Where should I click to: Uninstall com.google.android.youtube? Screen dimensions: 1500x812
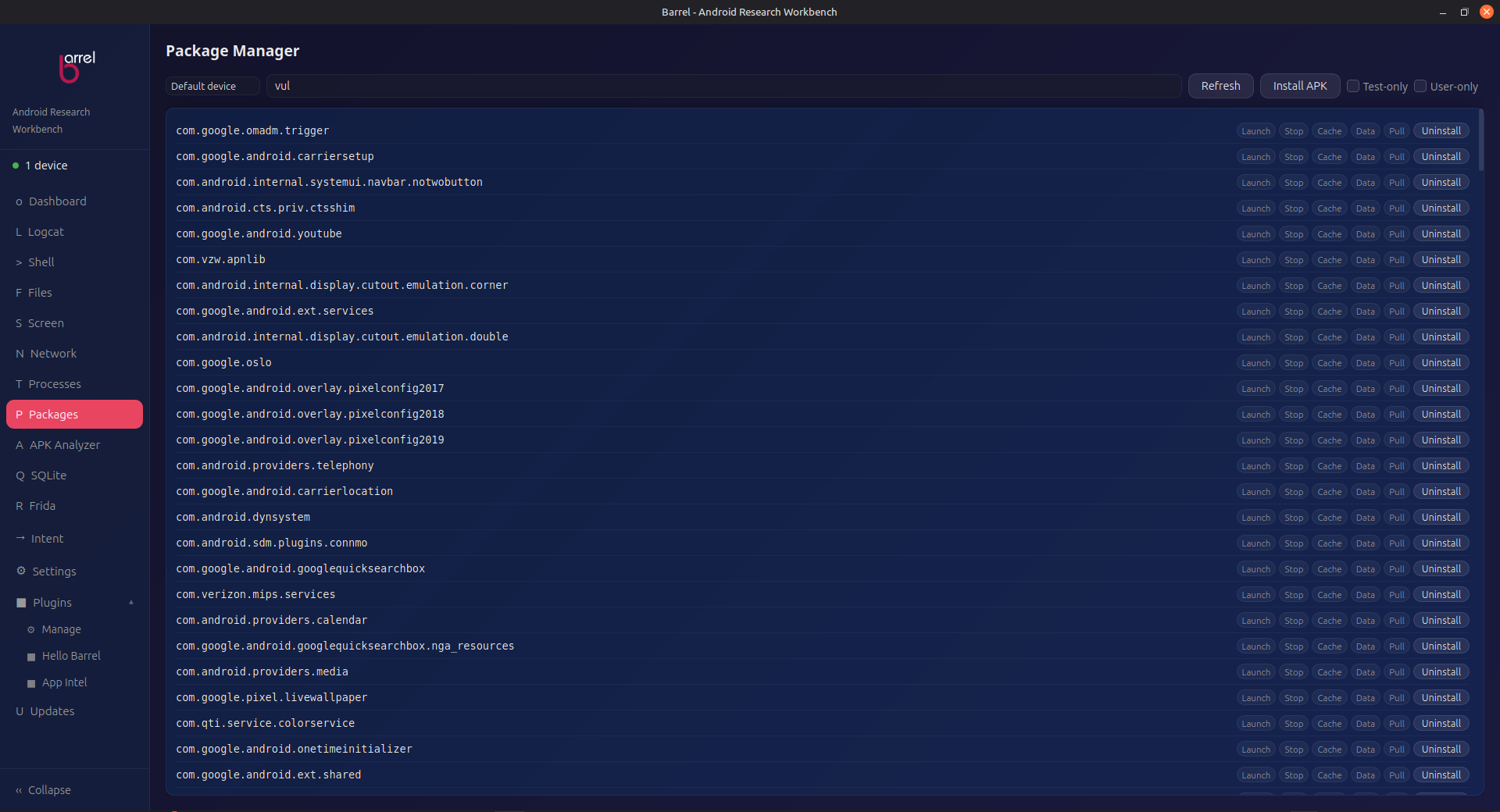[1441, 234]
